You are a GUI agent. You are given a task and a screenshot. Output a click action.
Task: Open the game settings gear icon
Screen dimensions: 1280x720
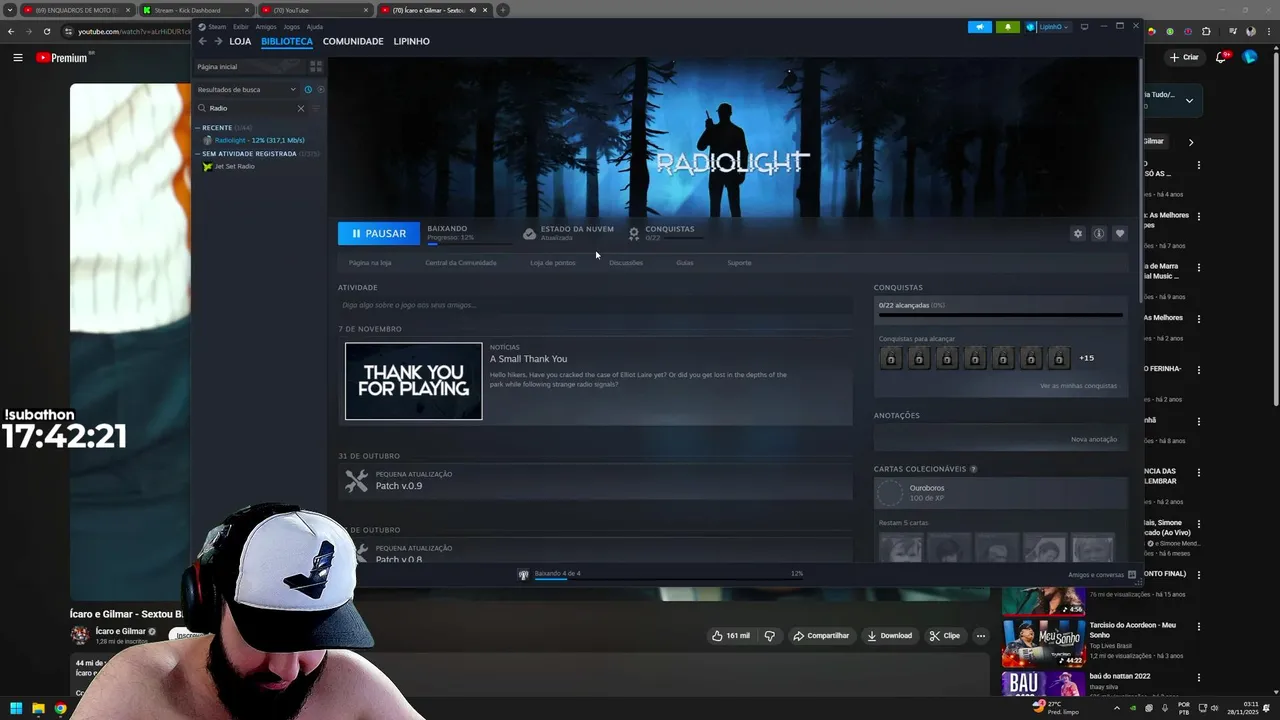pos(1077,233)
